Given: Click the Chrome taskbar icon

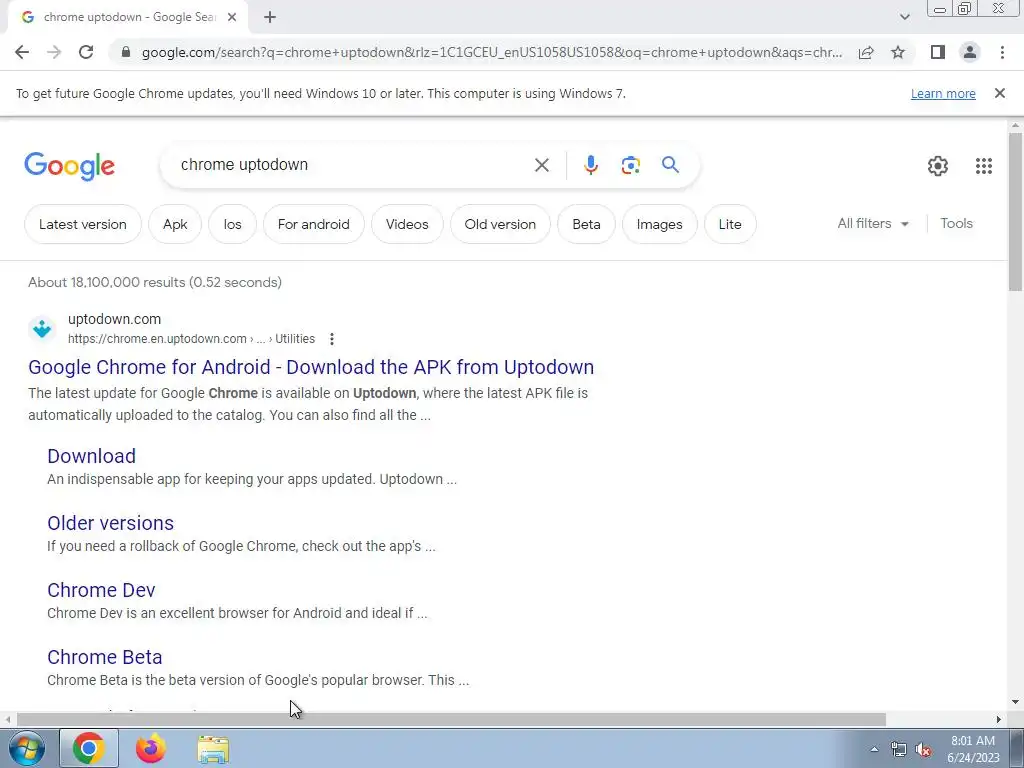Looking at the screenshot, I should tap(89, 748).
